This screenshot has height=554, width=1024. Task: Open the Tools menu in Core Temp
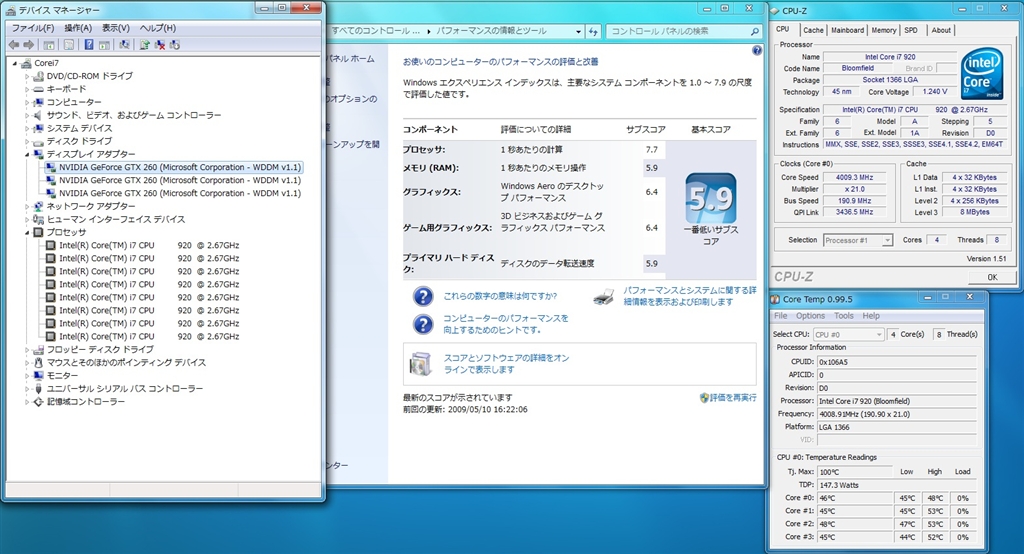(x=844, y=316)
